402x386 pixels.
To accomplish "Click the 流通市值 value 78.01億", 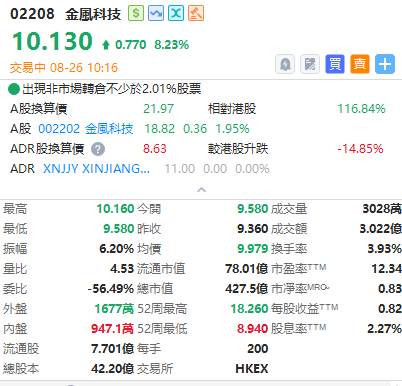I will pos(247,269).
